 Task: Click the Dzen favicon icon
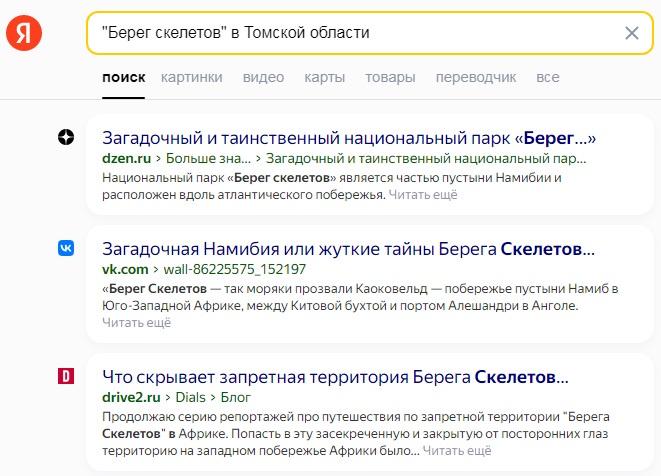tap(66, 137)
